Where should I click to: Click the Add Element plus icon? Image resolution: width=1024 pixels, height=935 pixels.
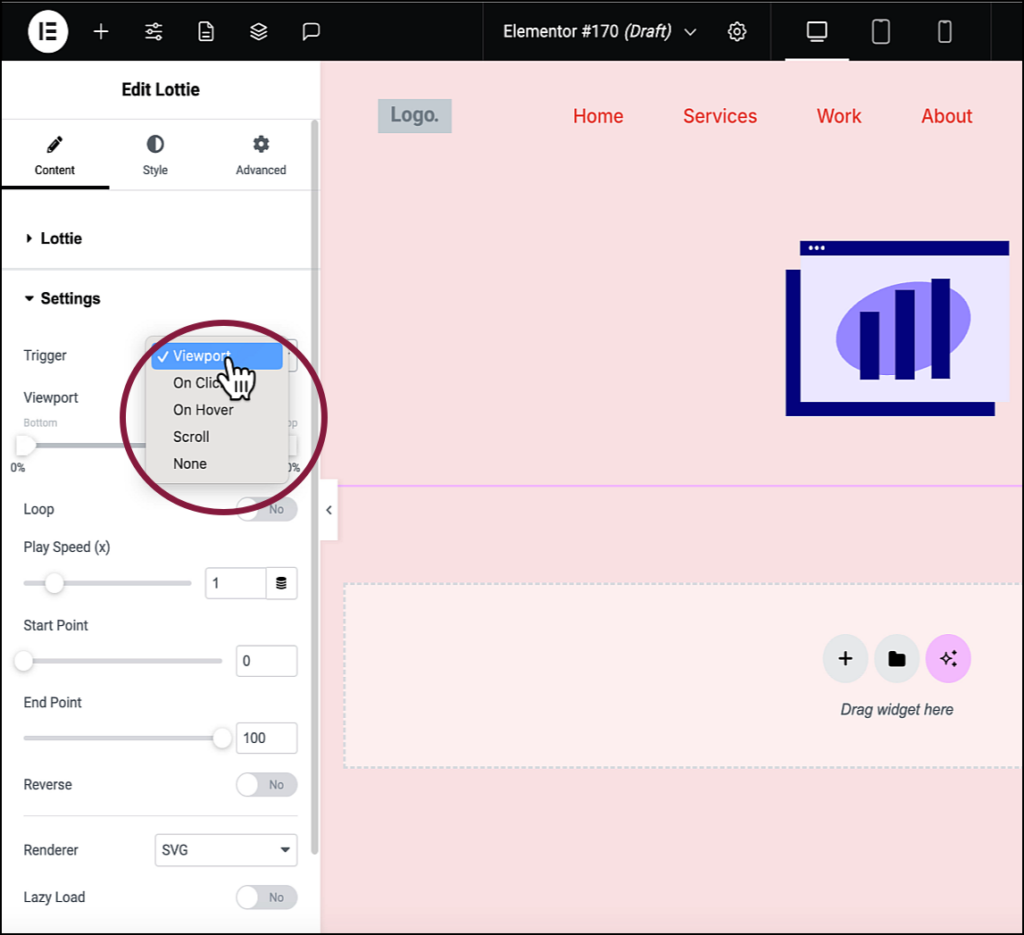click(101, 31)
